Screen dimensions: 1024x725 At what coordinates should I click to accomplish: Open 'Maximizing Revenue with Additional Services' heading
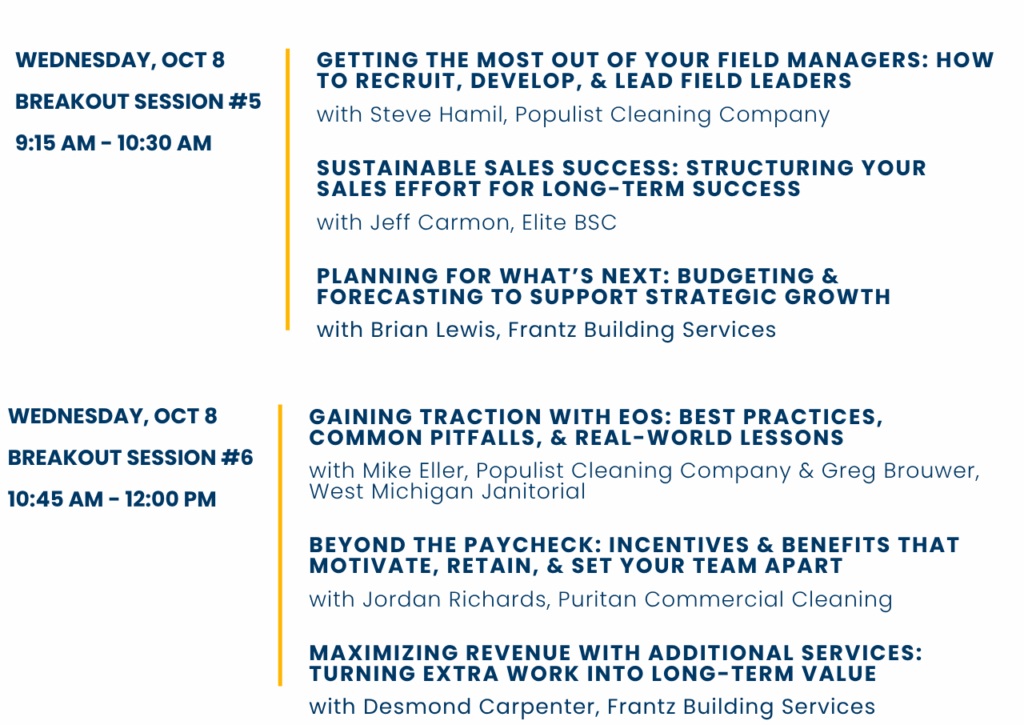(615, 663)
